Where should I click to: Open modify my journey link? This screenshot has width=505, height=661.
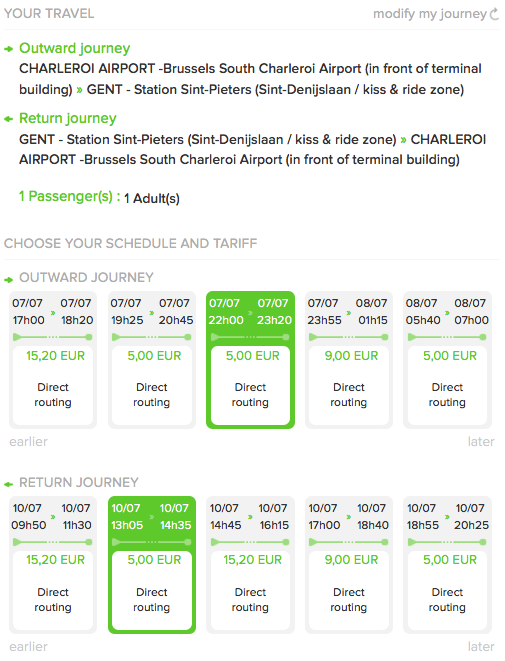[x=430, y=14]
